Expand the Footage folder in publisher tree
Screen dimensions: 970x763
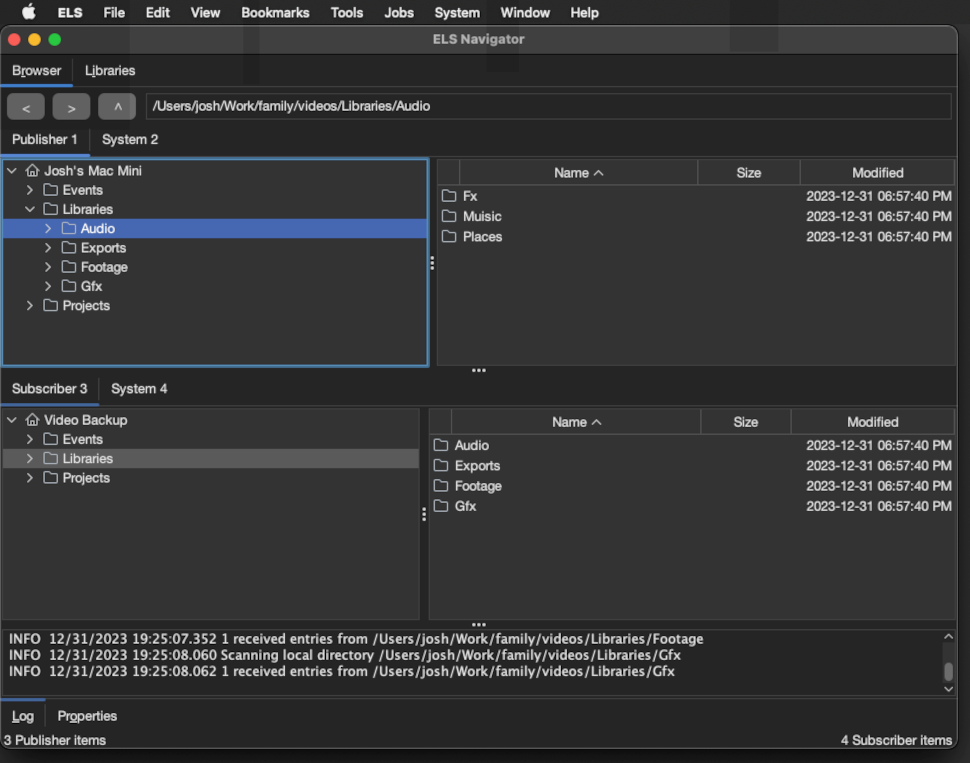48,267
